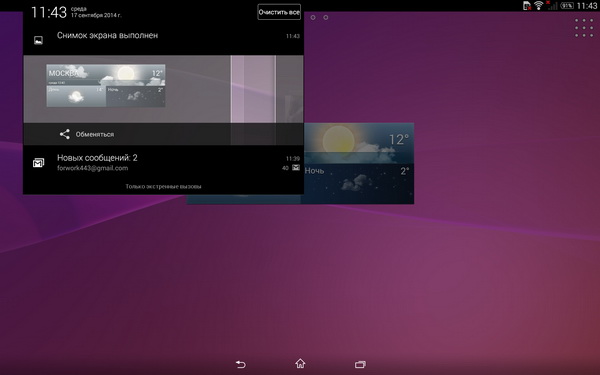The image size is (600, 375).
Task: Tap the share icon beside Обменяться
Action: tap(65, 134)
